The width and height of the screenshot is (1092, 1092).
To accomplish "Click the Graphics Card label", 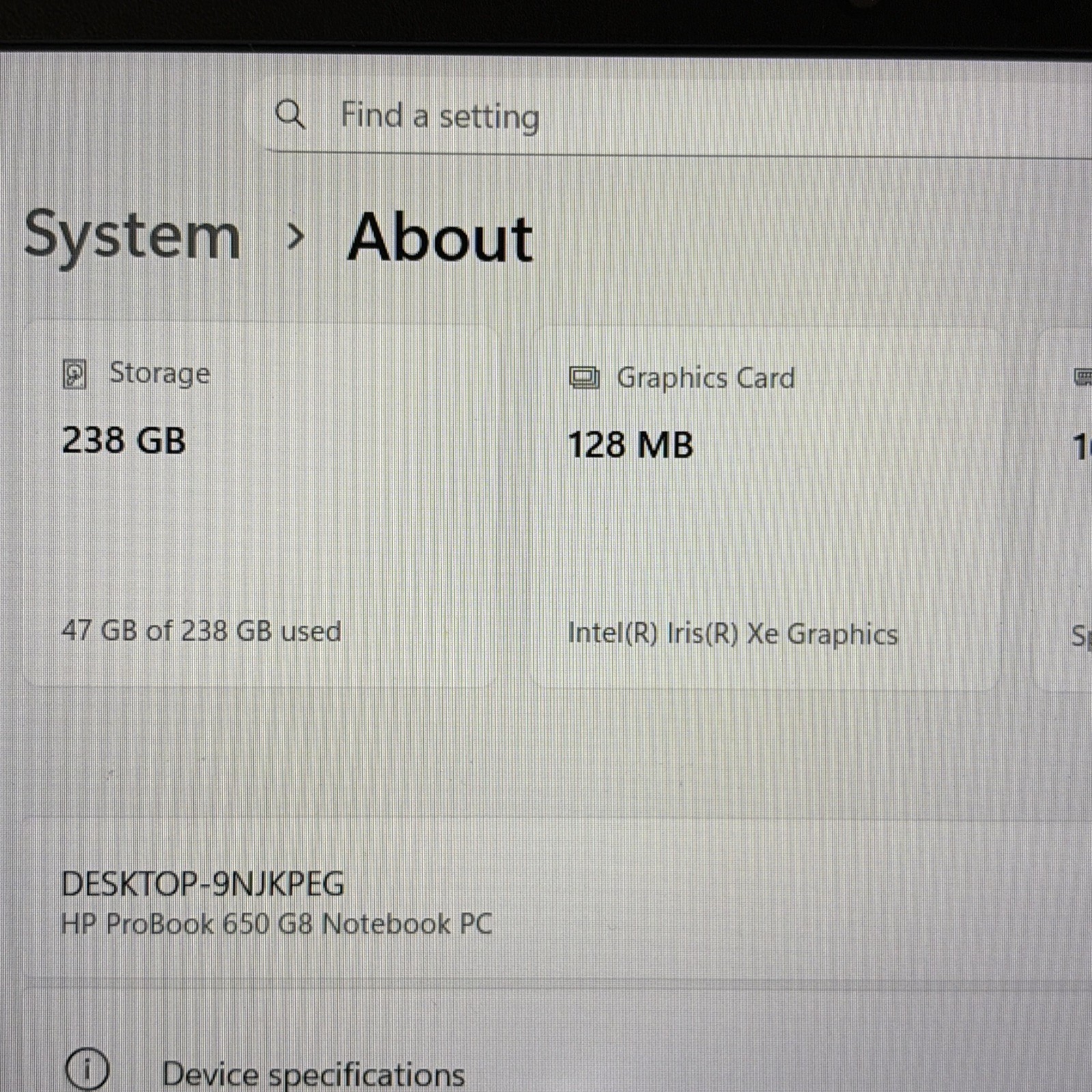I will (x=706, y=378).
